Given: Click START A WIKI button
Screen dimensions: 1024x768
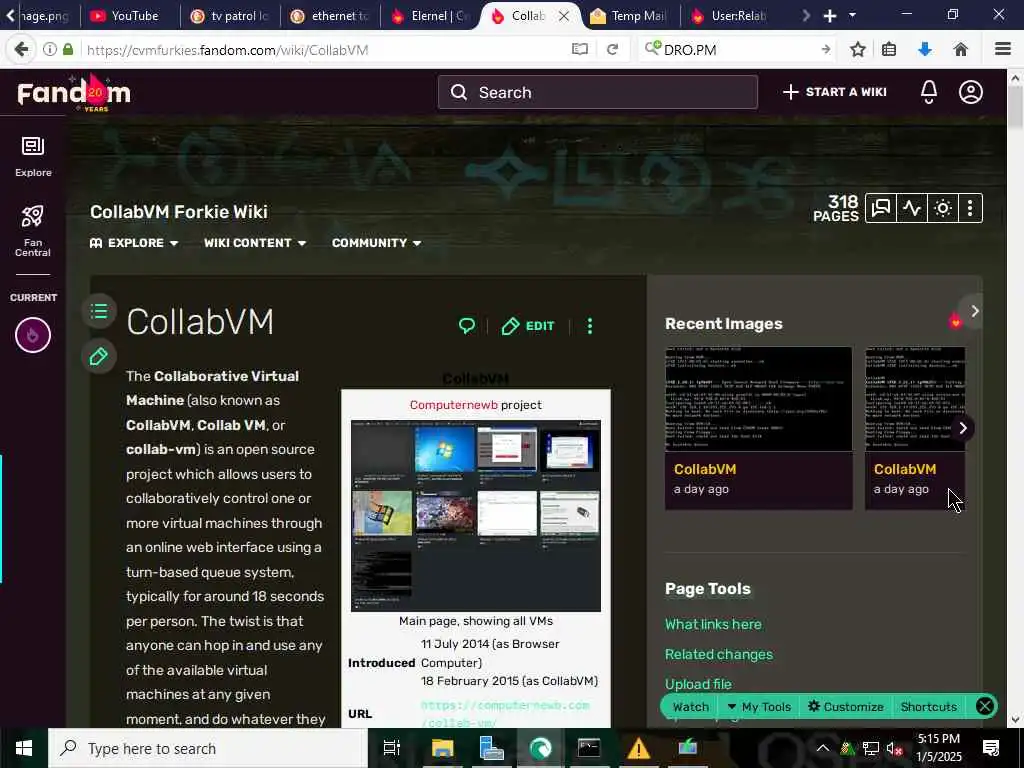Looking at the screenshot, I should (835, 92).
